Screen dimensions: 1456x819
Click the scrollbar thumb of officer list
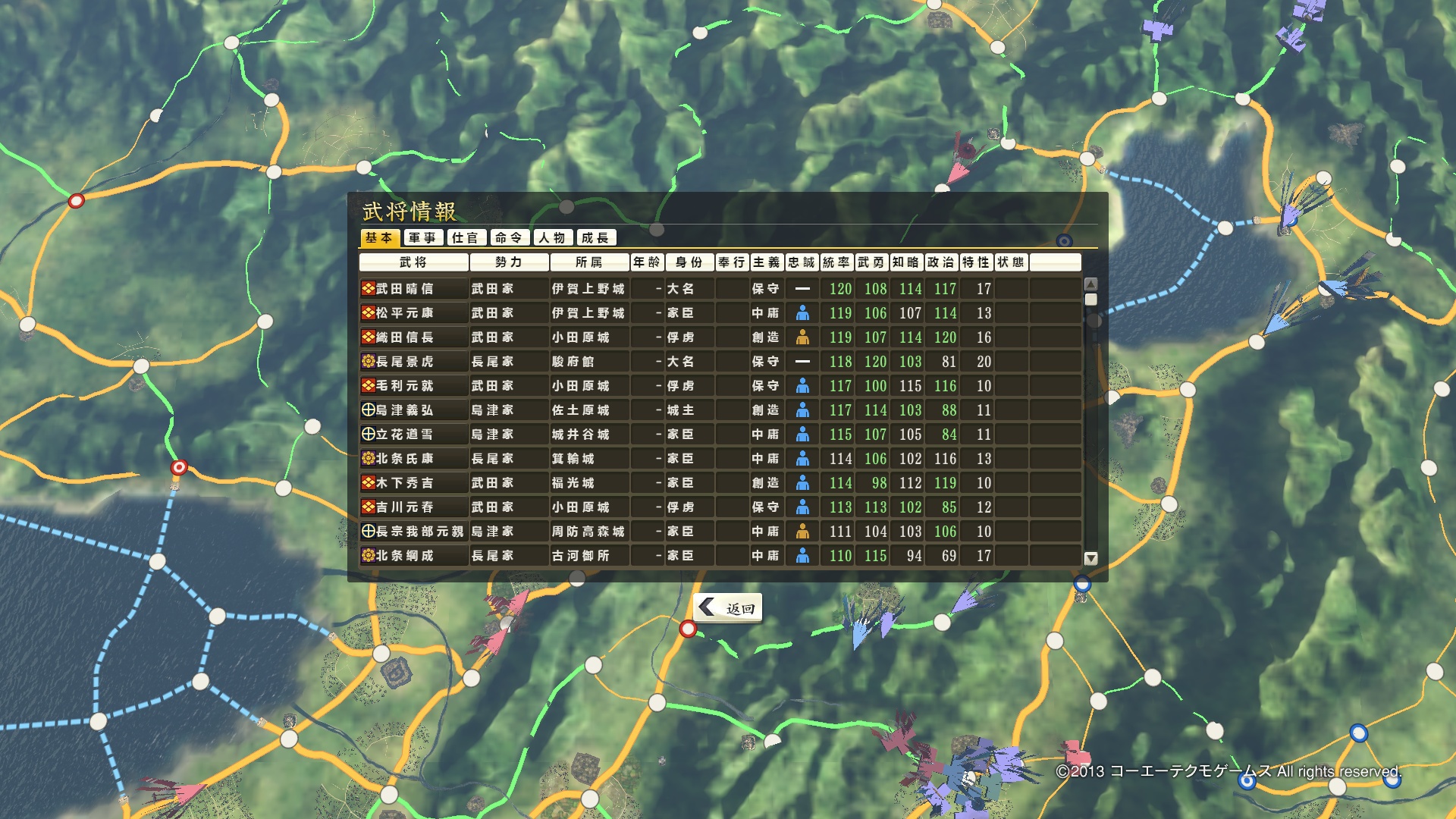(1091, 300)
